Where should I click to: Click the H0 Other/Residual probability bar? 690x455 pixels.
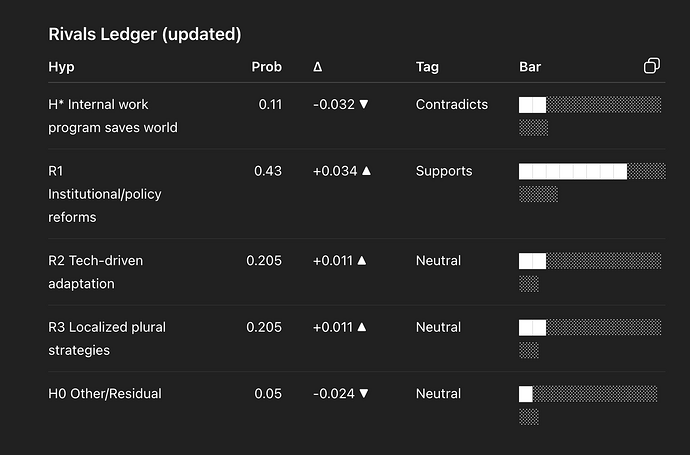pyautogui.click(x=588, y=394)
